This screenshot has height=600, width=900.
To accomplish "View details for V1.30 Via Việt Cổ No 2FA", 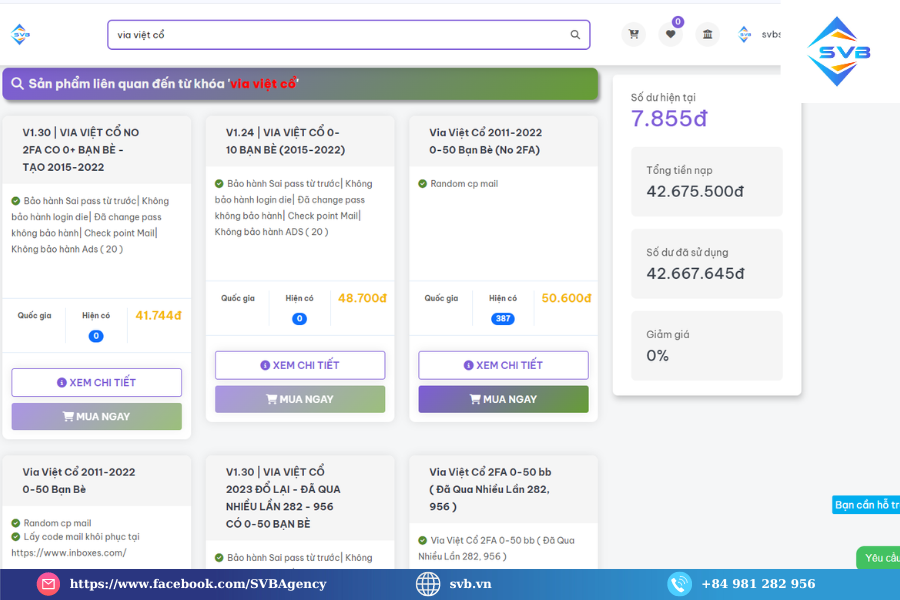I will point(96,382).
